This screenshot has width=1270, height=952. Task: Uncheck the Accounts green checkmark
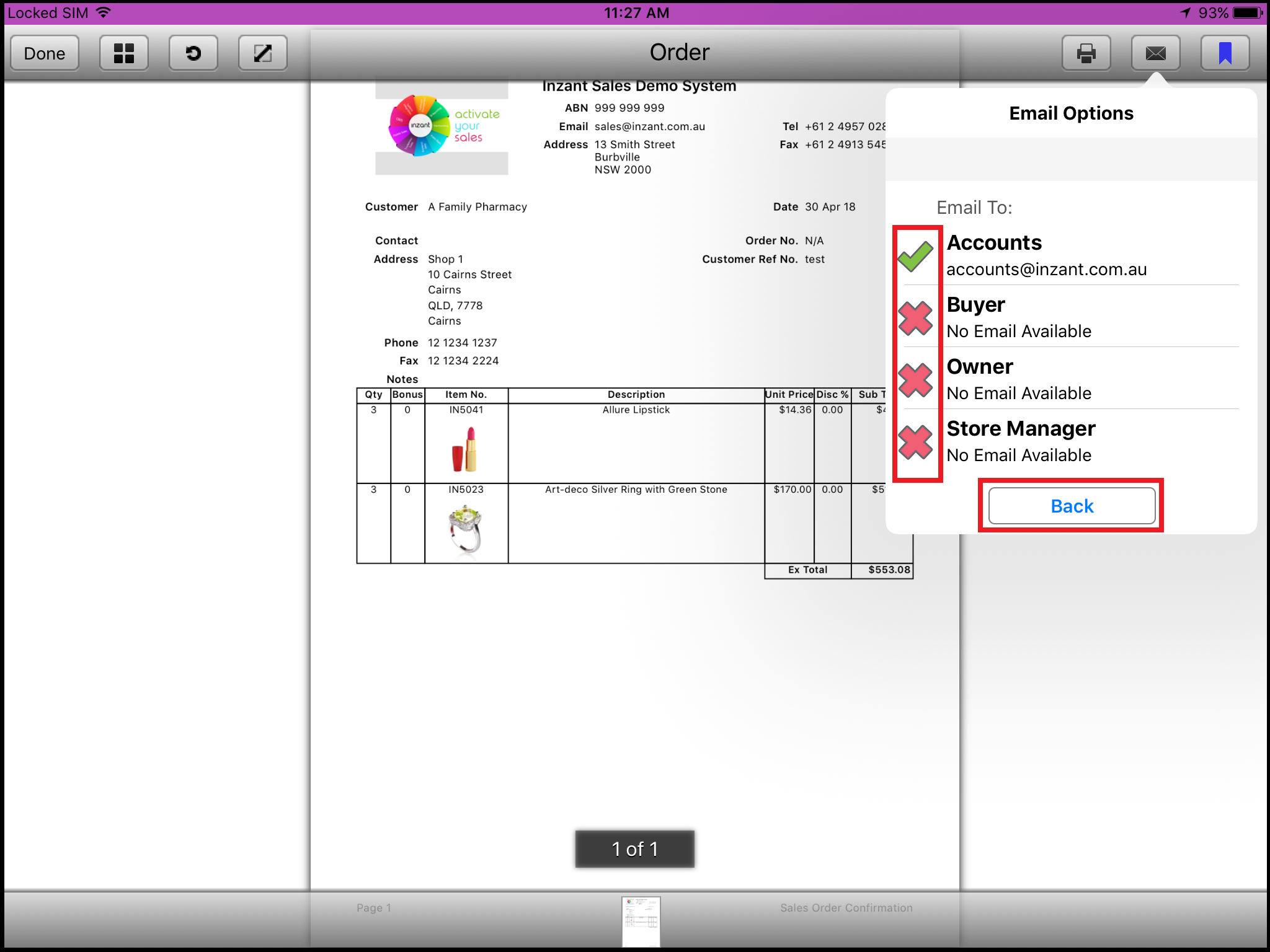(915, 256)
